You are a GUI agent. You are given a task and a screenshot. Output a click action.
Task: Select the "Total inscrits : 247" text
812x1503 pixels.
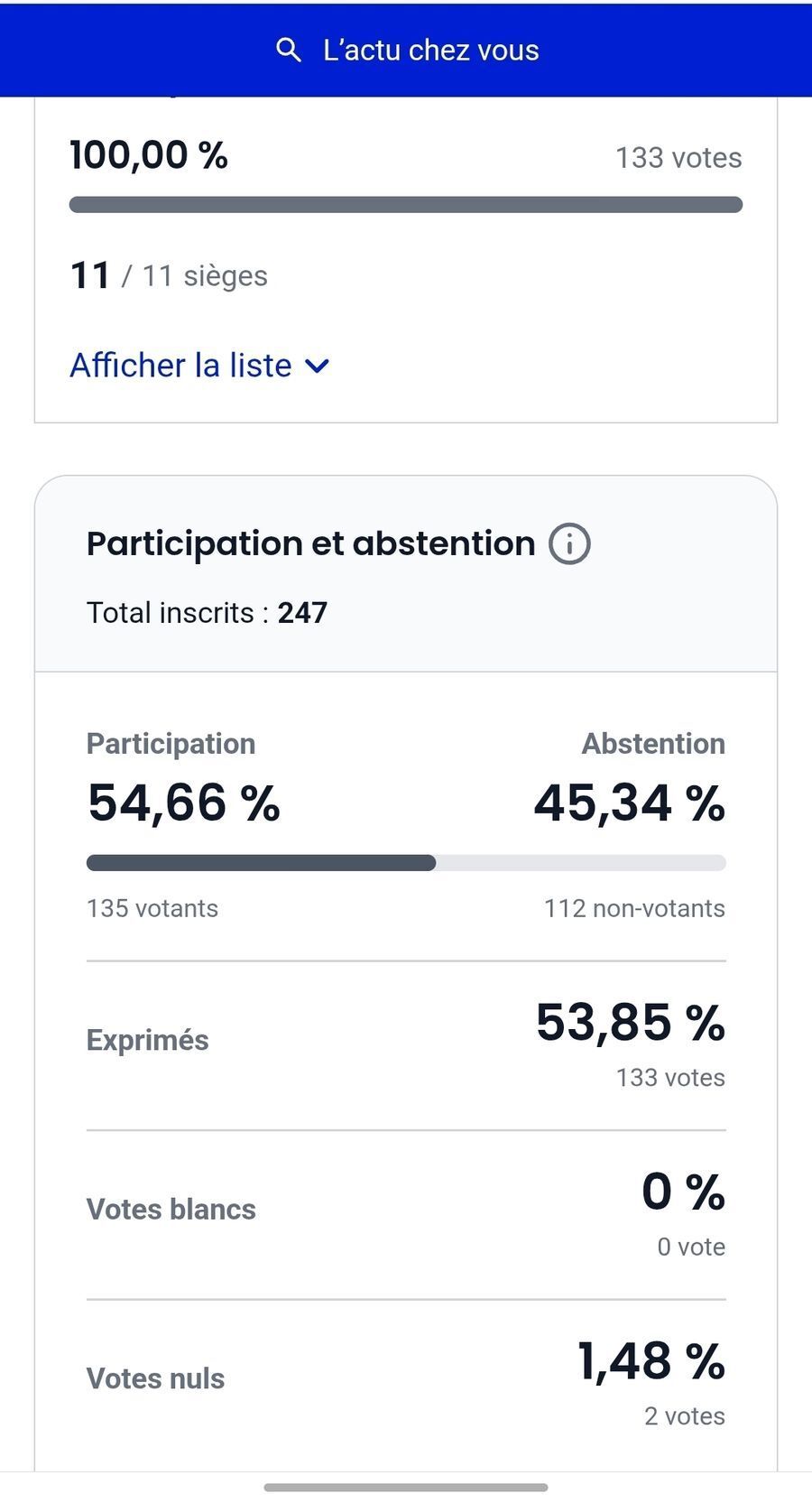(x=207, y=613)
